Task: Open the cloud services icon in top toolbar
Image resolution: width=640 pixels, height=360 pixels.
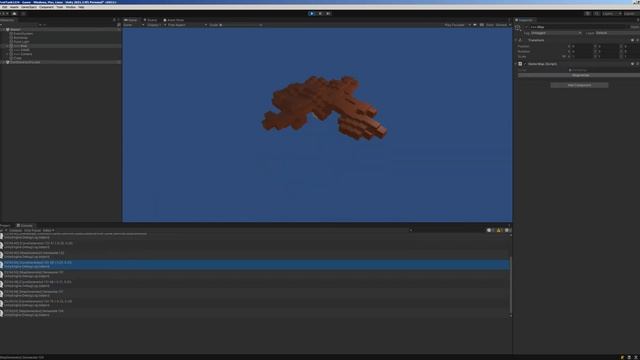Action: pyautogui.click(x=14, y=13)
